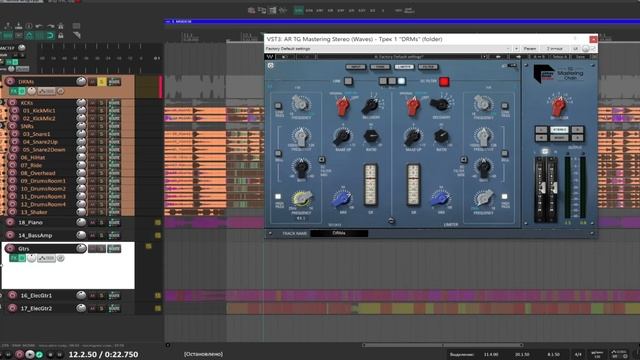640x360 pixels.
Task: Select the second module tab in plugin
Action: [380, 67]
